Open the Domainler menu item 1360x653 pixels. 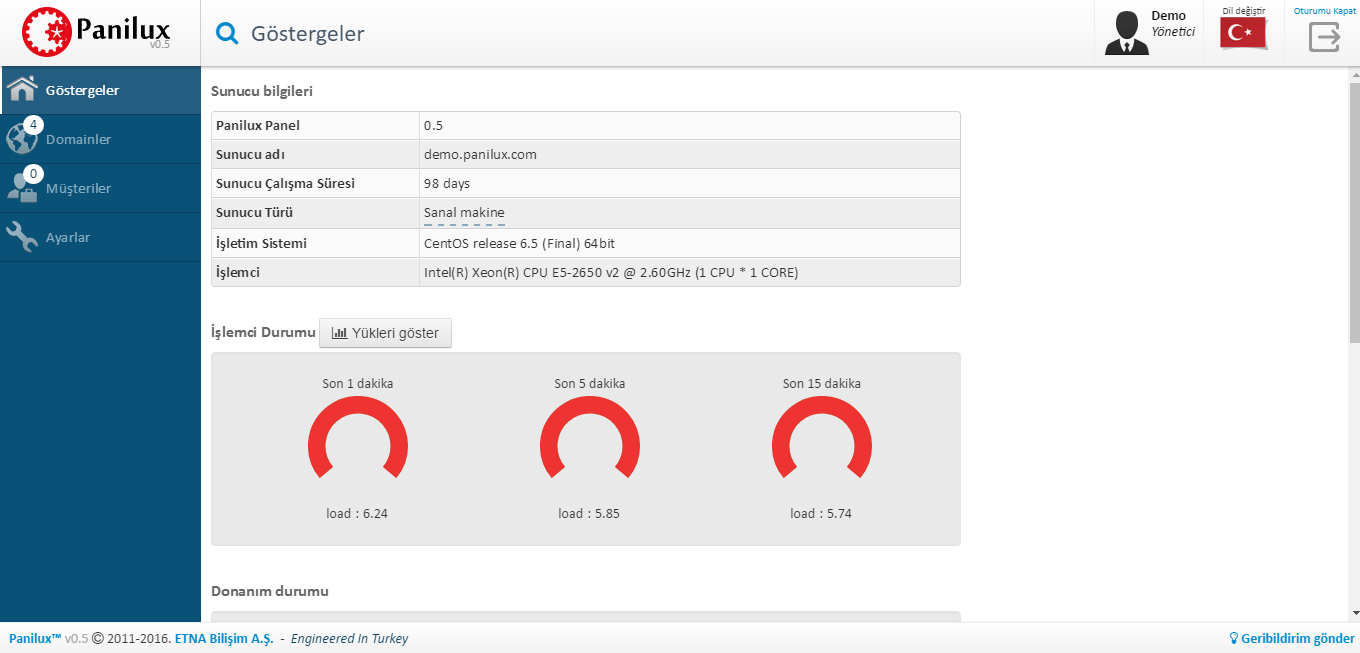(x=78, y=140)
